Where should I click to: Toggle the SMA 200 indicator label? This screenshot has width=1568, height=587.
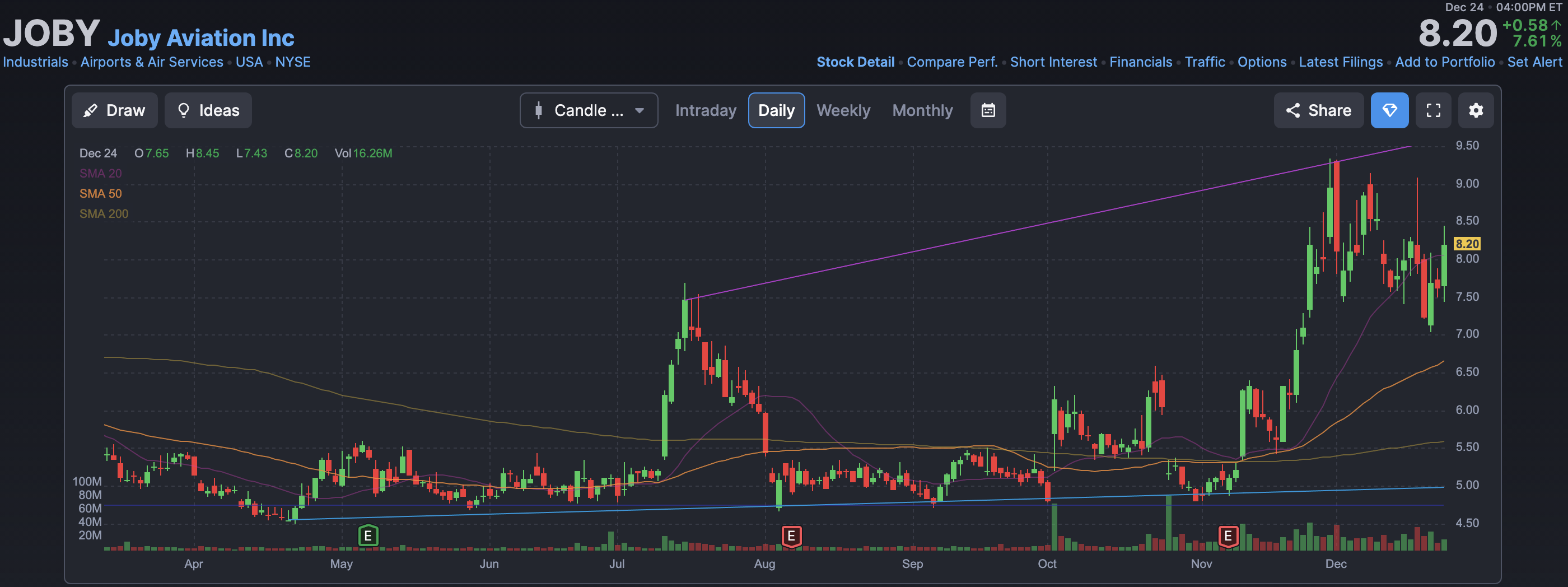104,214
